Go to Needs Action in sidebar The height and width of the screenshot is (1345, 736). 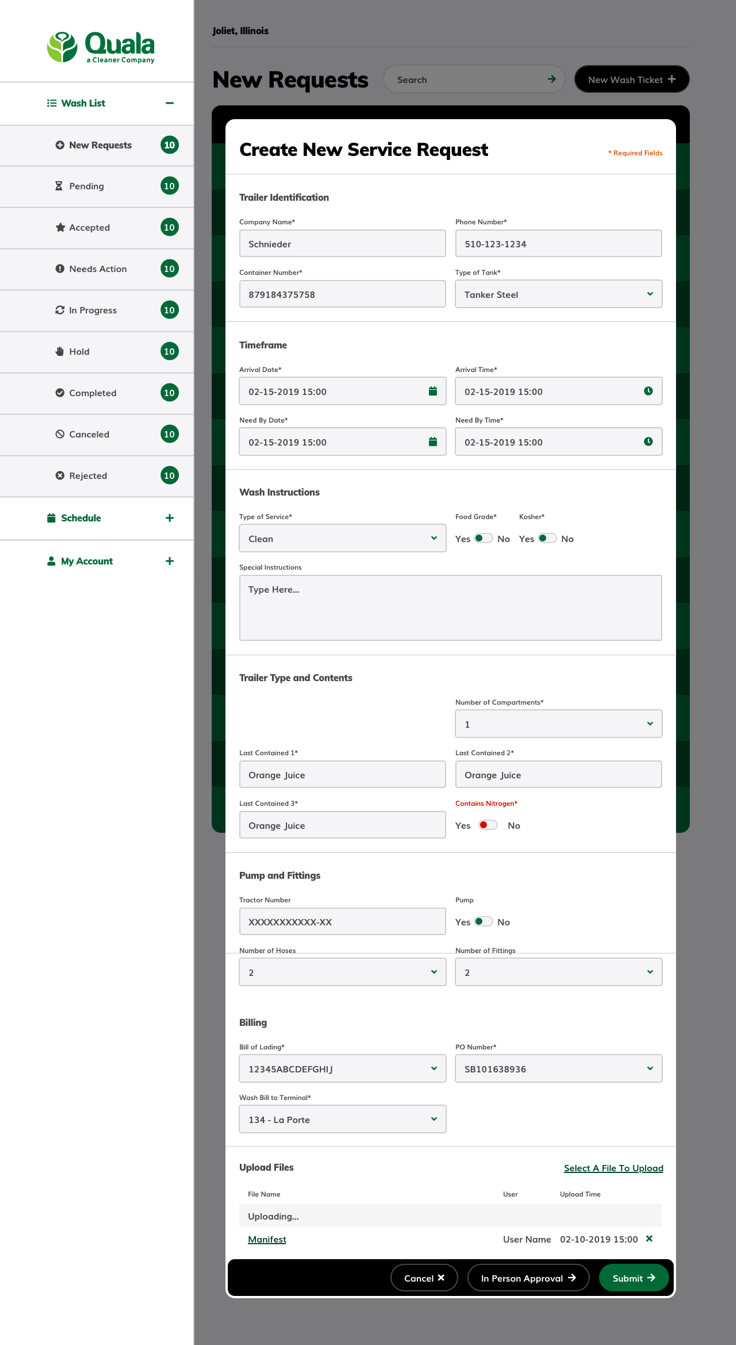97,269
